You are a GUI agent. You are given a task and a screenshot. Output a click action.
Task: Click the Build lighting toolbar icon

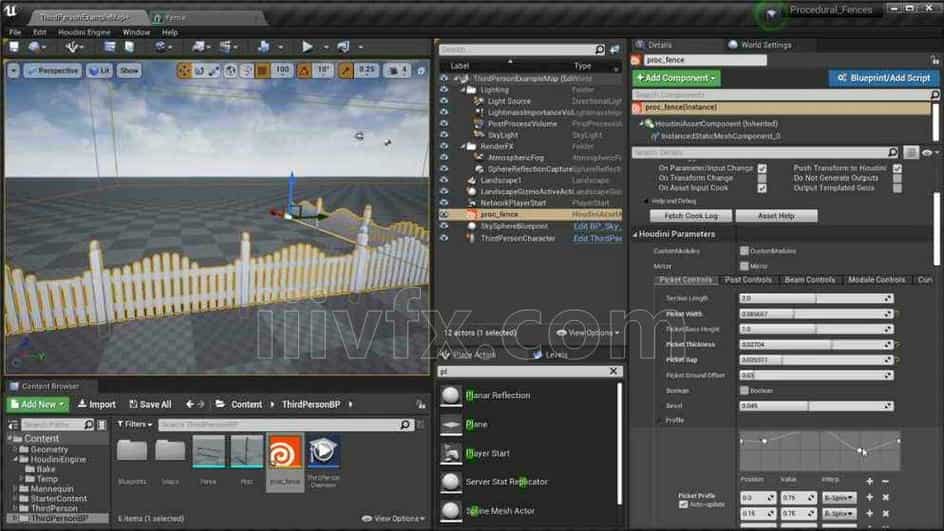tap(263, 46)
